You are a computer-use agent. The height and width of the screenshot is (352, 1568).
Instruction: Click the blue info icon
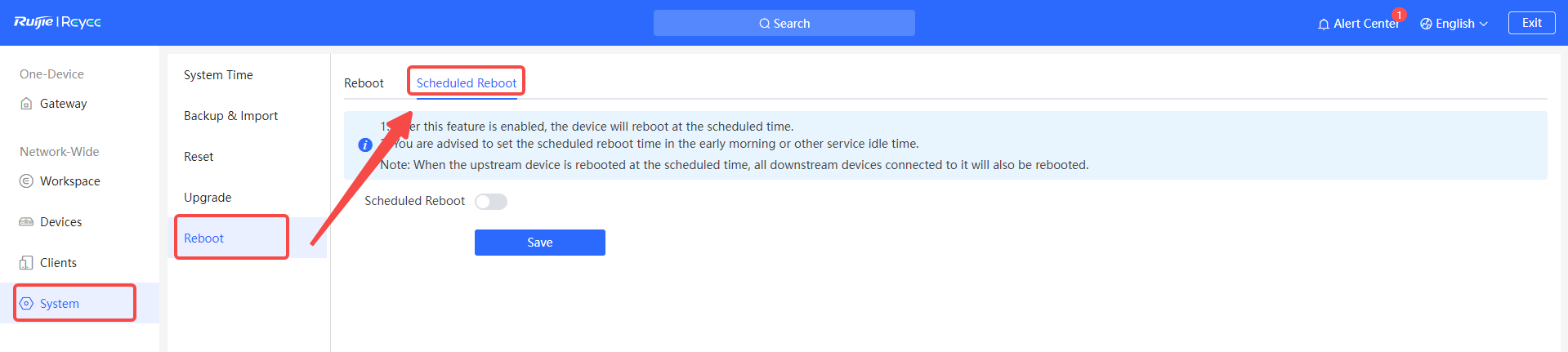tap(365, 145)
